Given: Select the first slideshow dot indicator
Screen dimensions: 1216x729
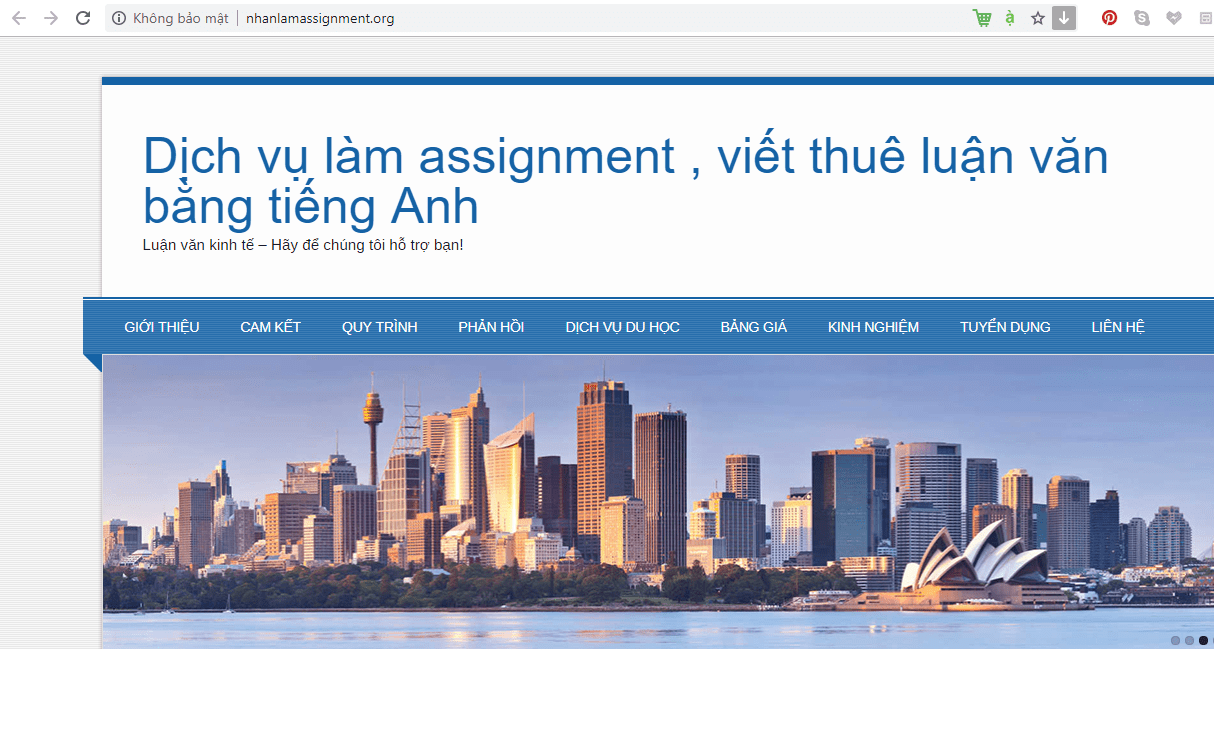Looking at the screenshot, I should (x=1176, y=641).
